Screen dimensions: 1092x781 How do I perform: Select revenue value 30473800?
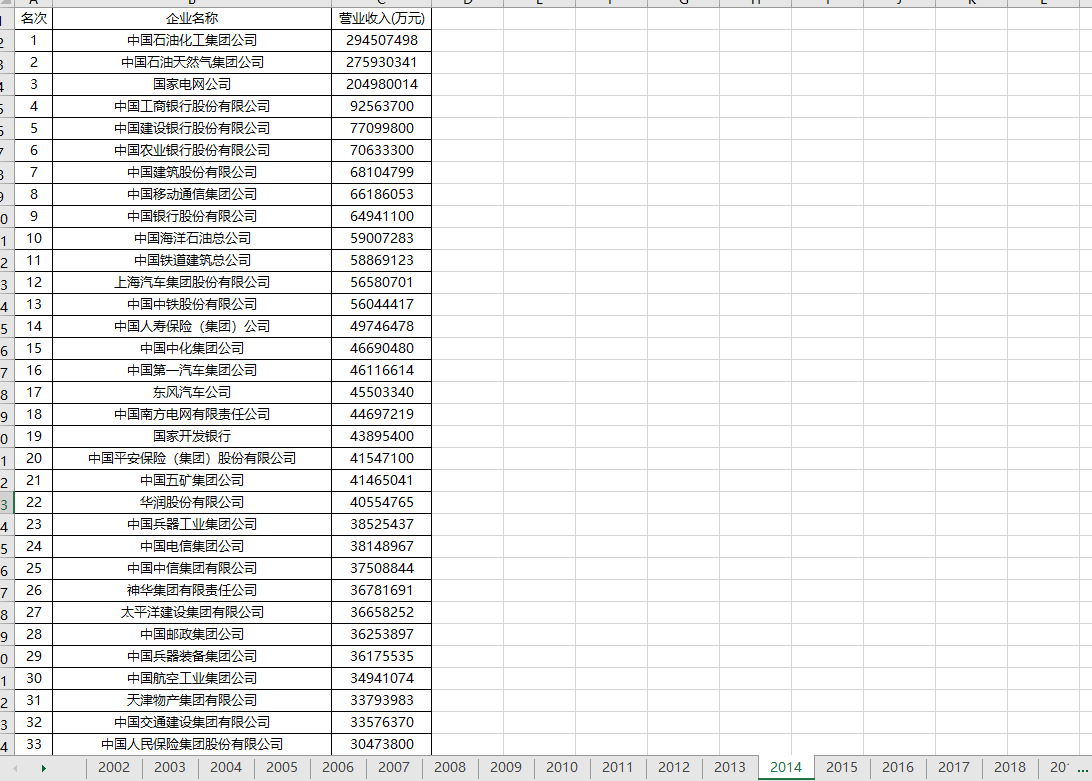382,744
